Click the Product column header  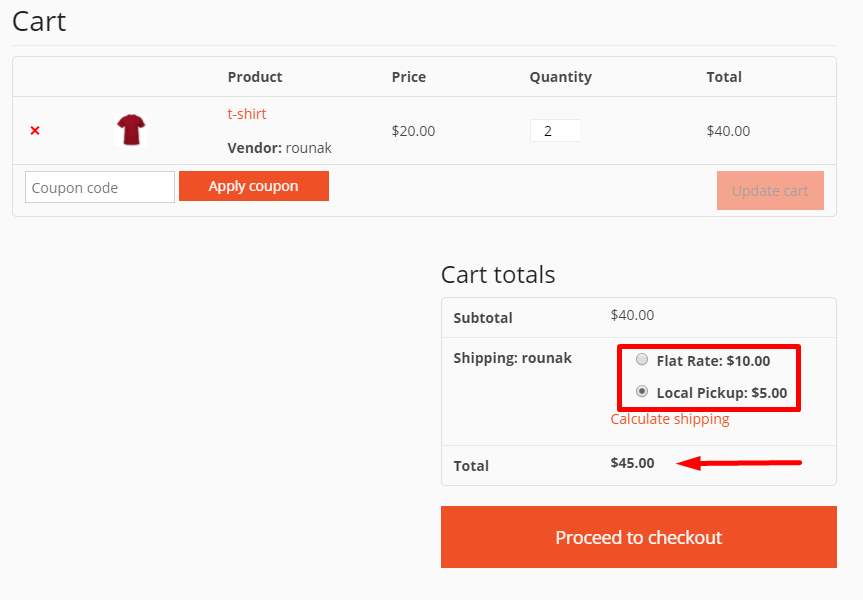pyautogui.click(x=255, y=77)
